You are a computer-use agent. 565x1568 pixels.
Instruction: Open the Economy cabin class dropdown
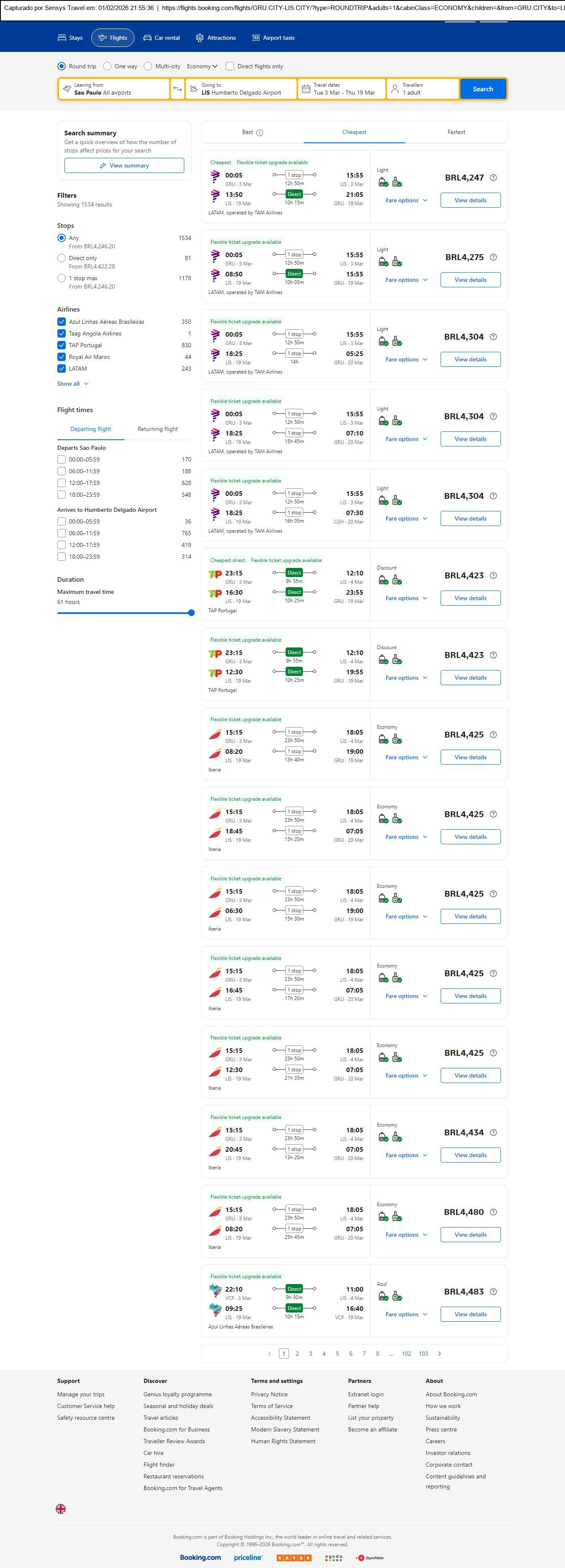[x=202, y=66]
